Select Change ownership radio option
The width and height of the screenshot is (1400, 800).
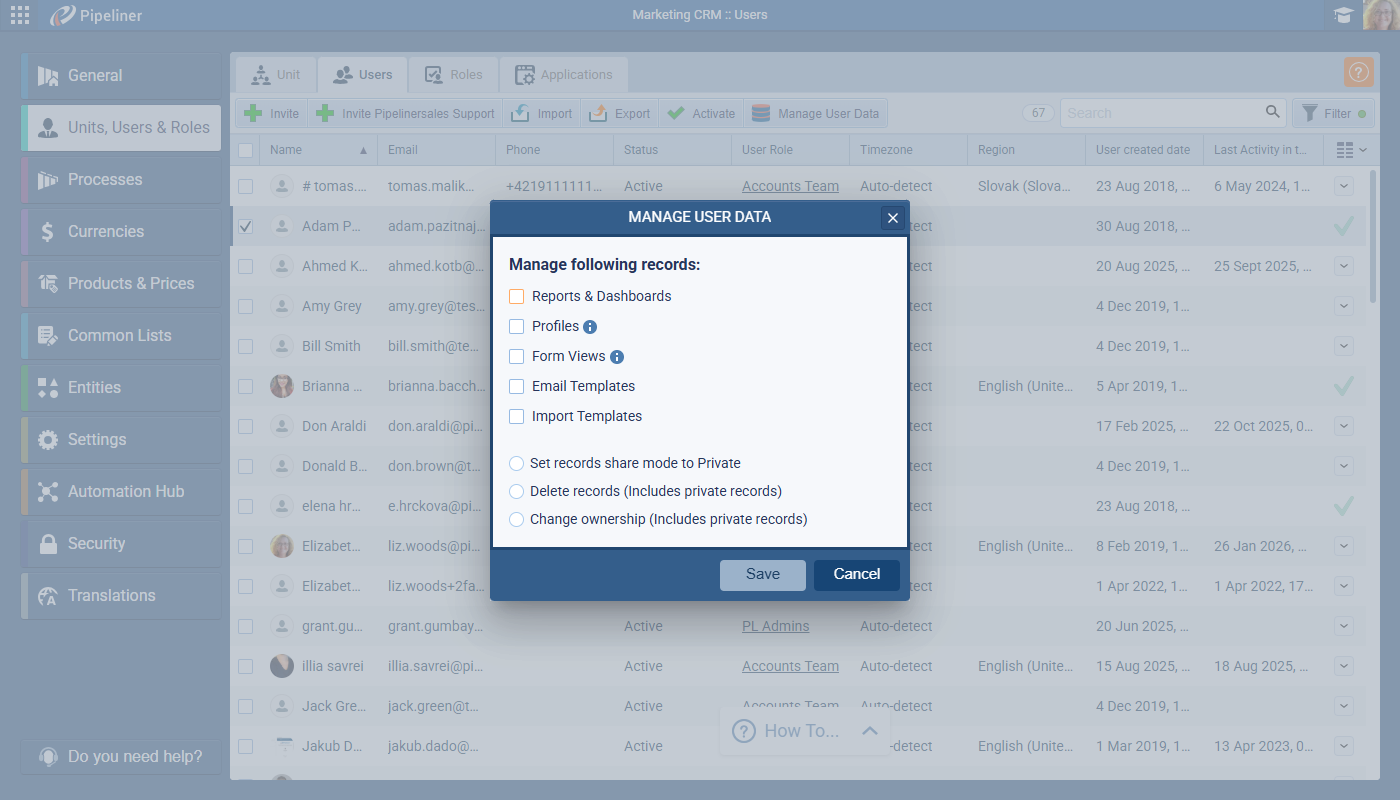pos(517,520)
